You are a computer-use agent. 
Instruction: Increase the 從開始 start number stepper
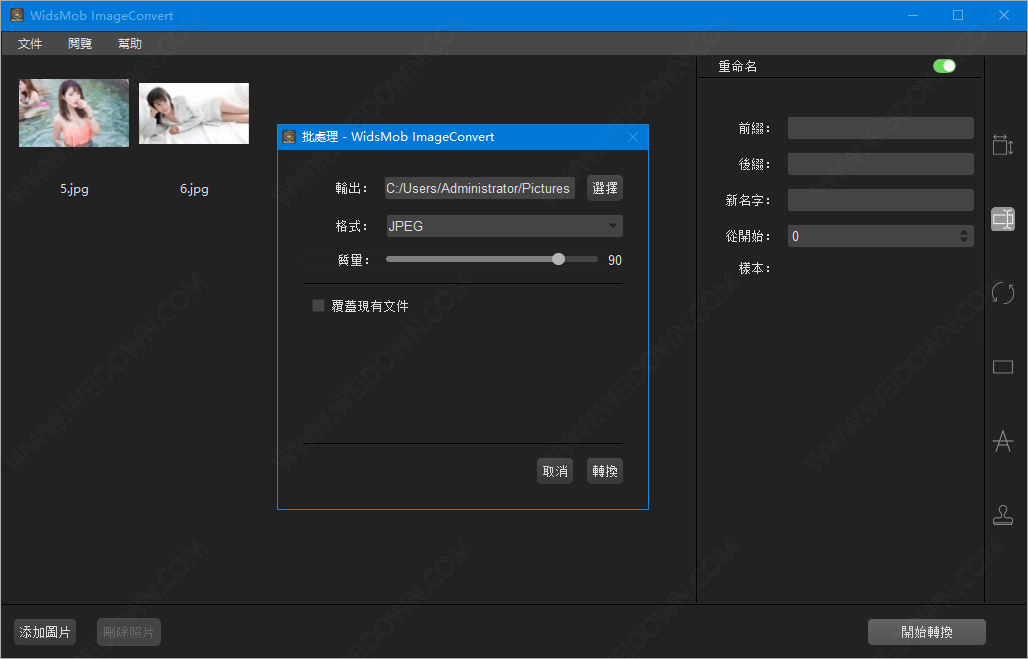pyautogui.click(x=963, y=231)
